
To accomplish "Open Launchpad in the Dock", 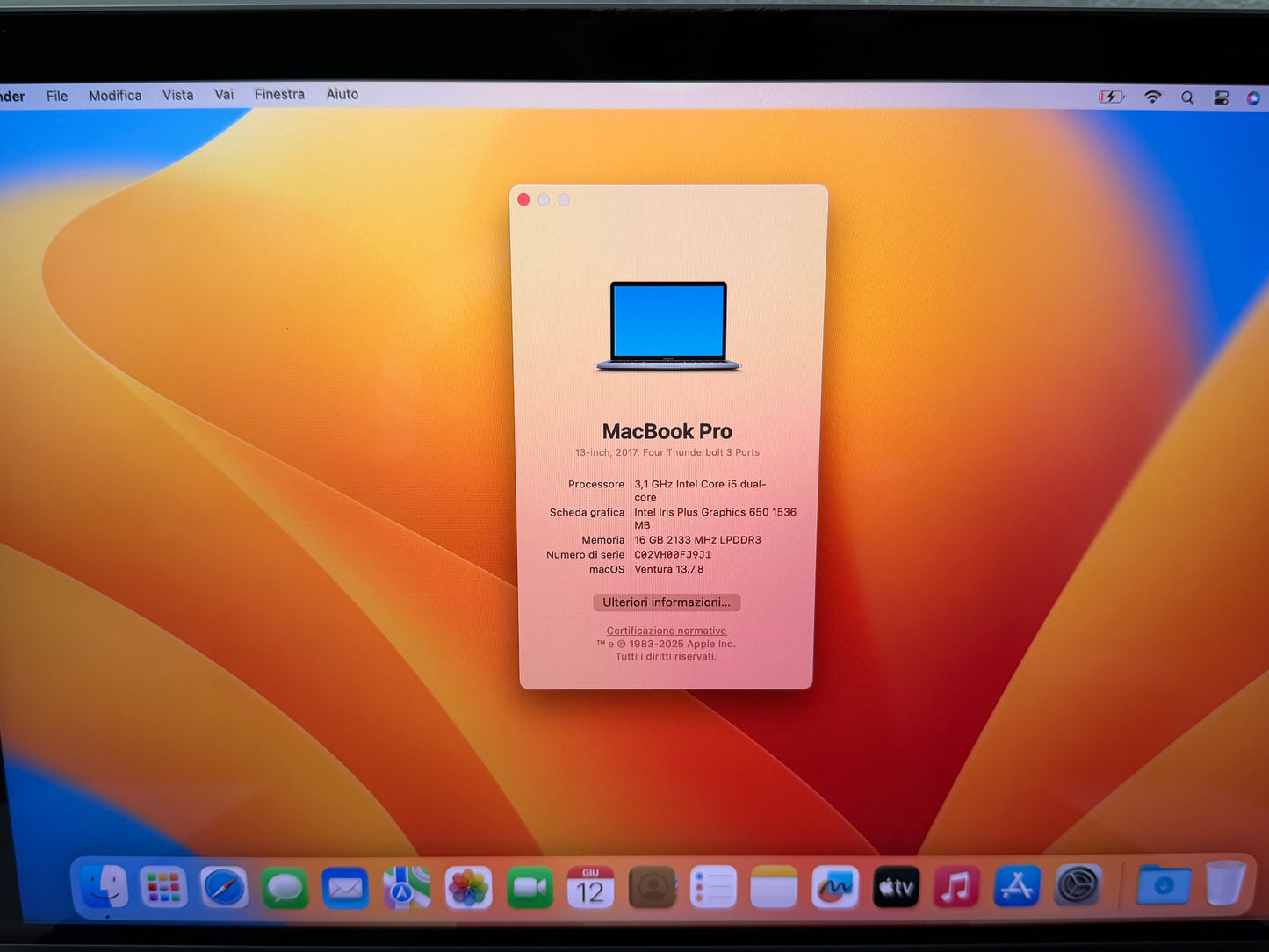I will coord(163,887).
